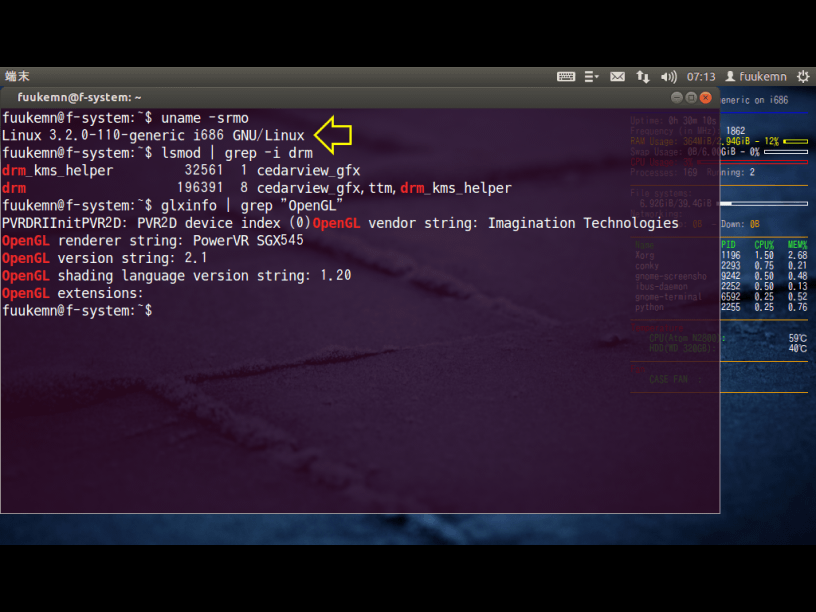Open the sound volume indicator

tap(668, 77)
